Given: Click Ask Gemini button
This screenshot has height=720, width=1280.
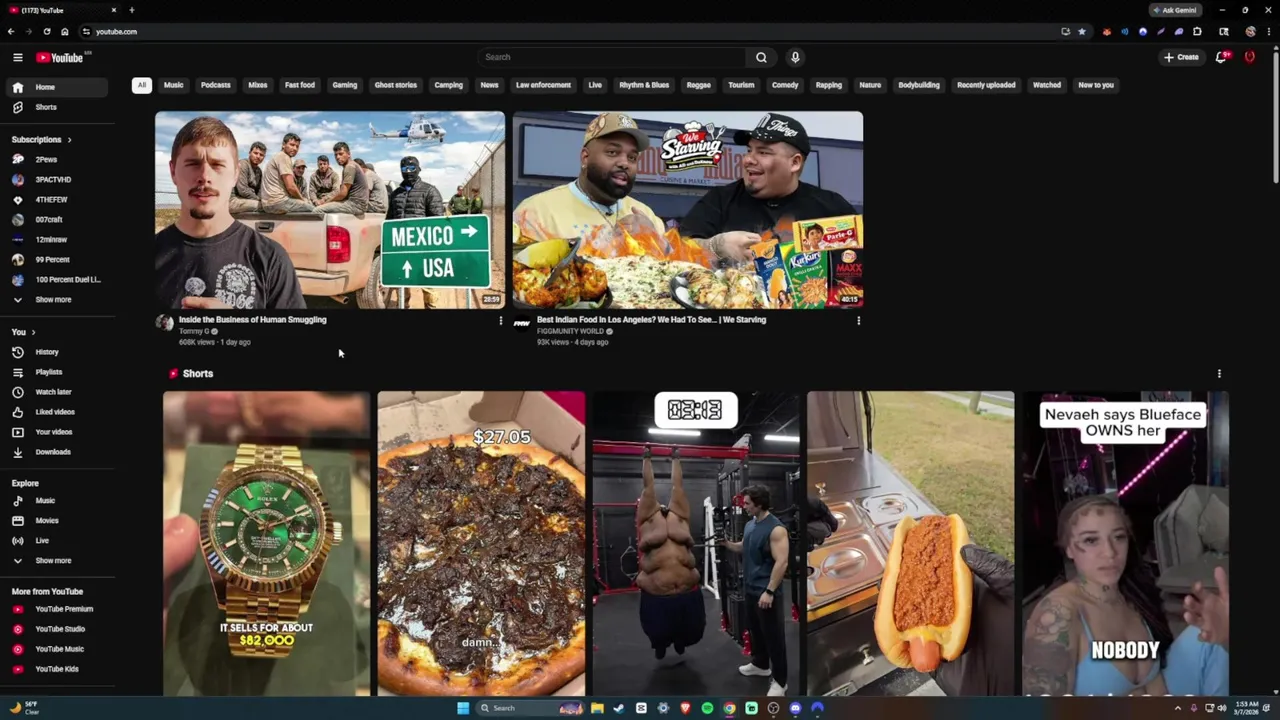Looking at the screenshot, I should pos(1174,10).
